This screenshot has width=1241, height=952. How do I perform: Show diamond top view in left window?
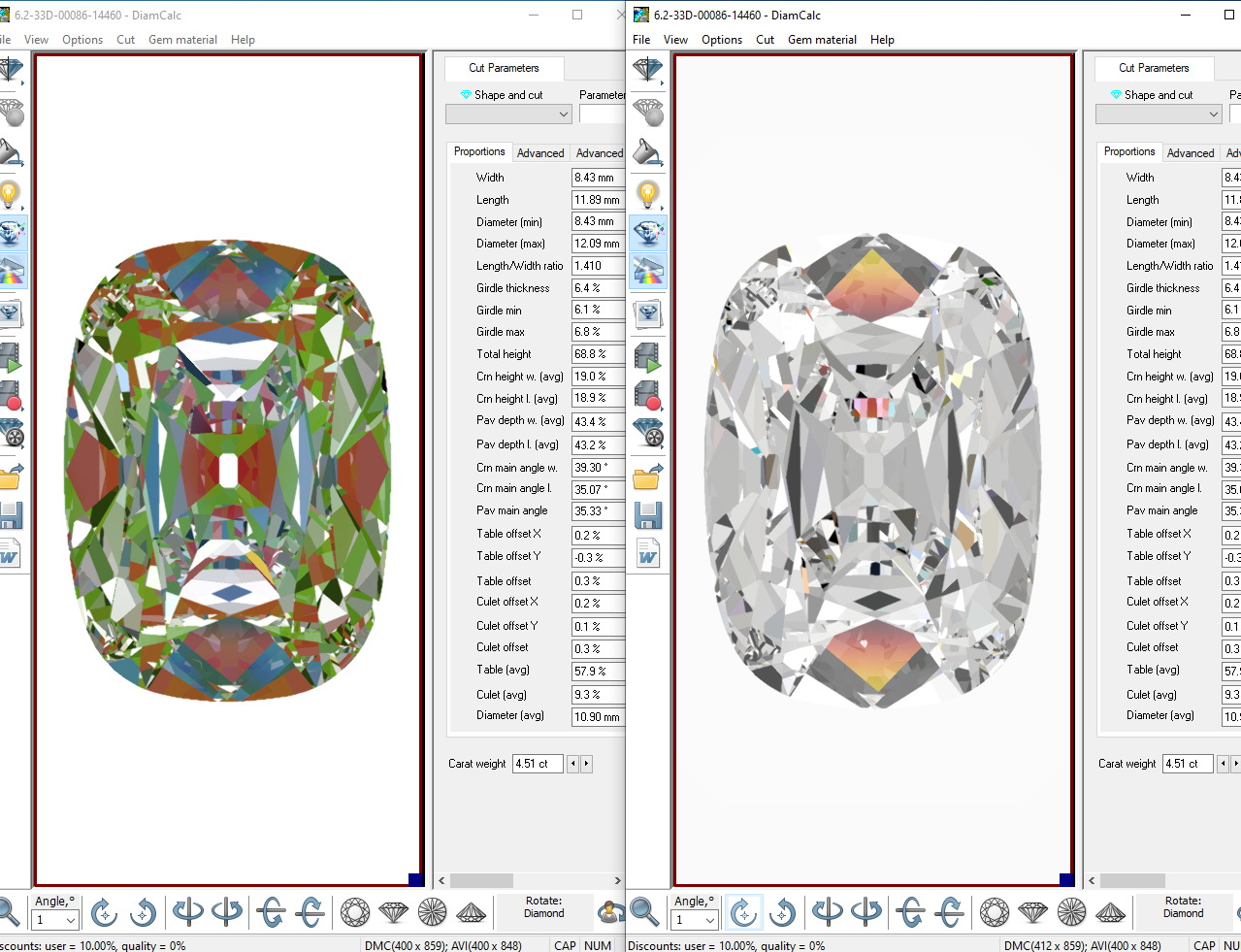(x=355, y=912)
